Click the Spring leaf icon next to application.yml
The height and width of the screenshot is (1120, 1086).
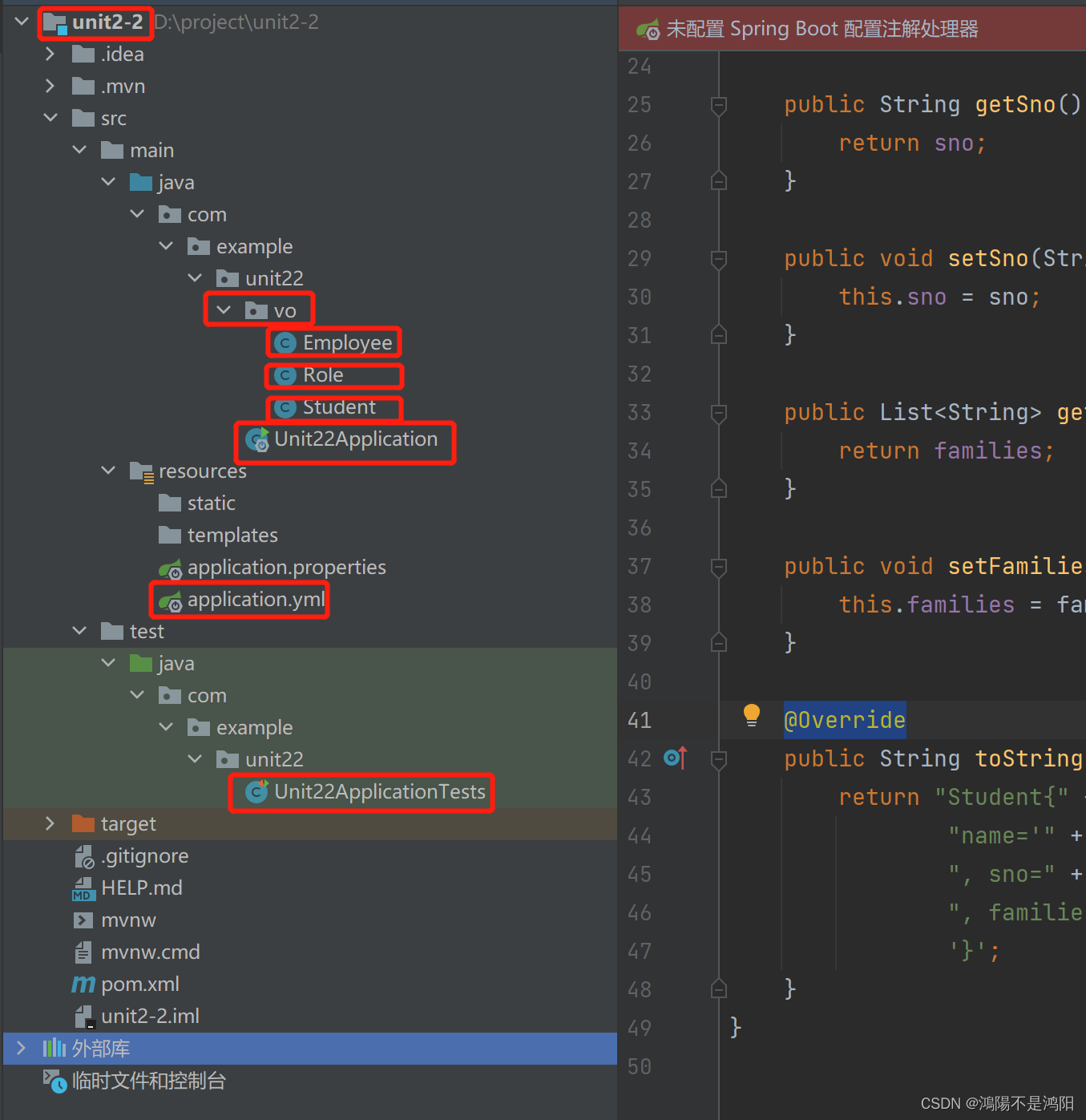tap(169, 600)
